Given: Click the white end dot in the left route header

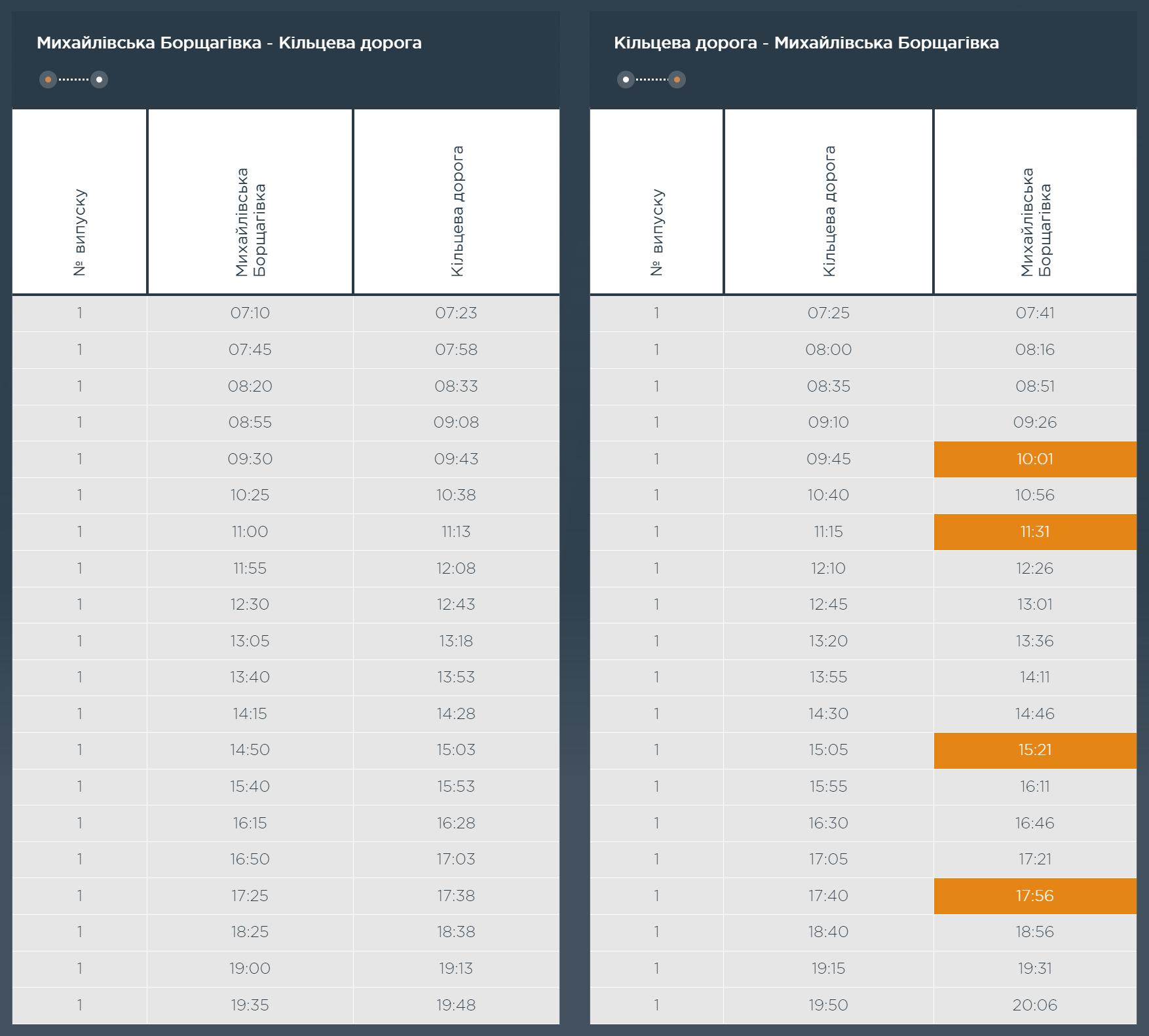Looking at the screenshot, I should [x=99, y=80].
